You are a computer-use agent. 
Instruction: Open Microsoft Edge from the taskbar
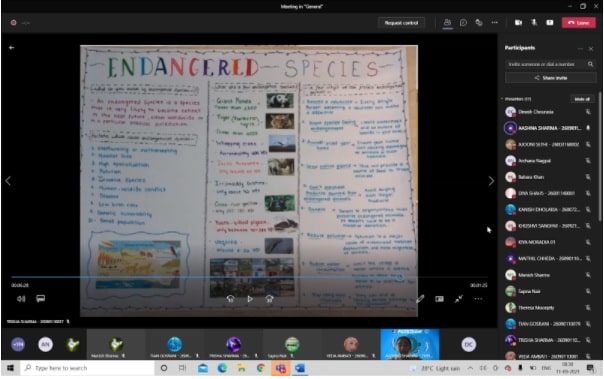coord(222,368)
